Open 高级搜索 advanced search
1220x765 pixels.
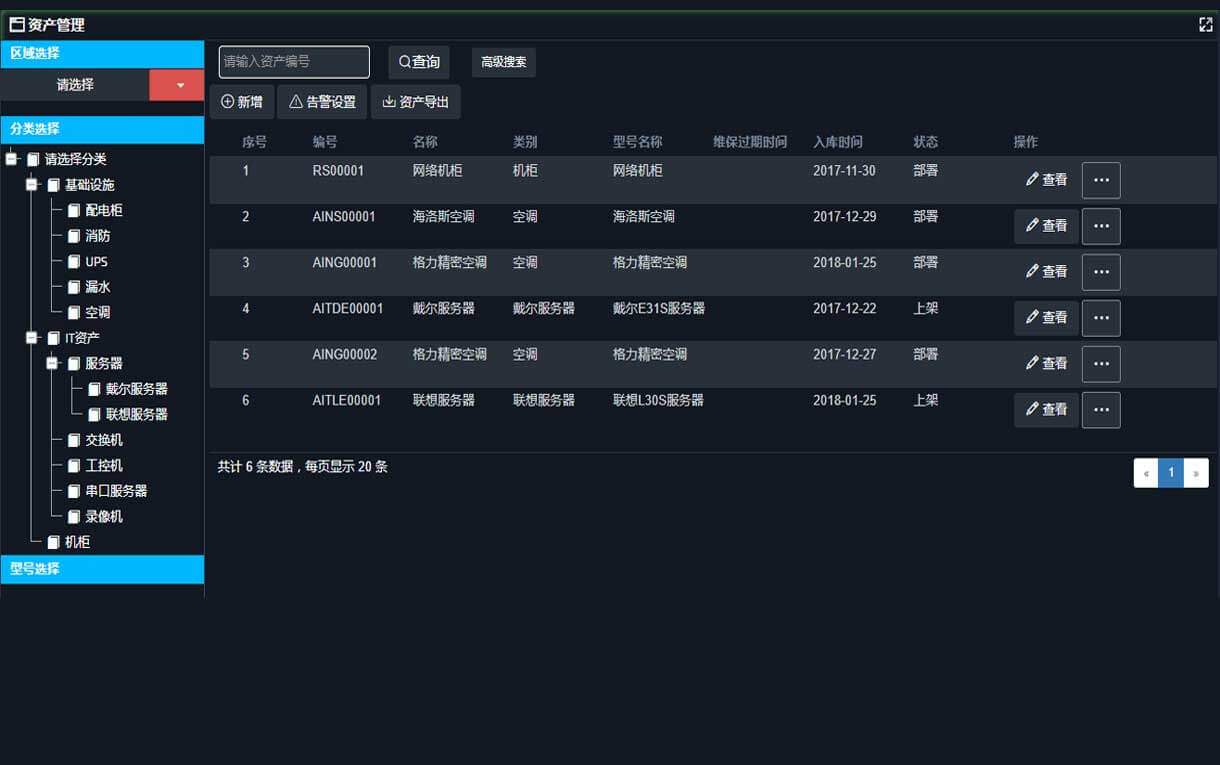(504, 62)
